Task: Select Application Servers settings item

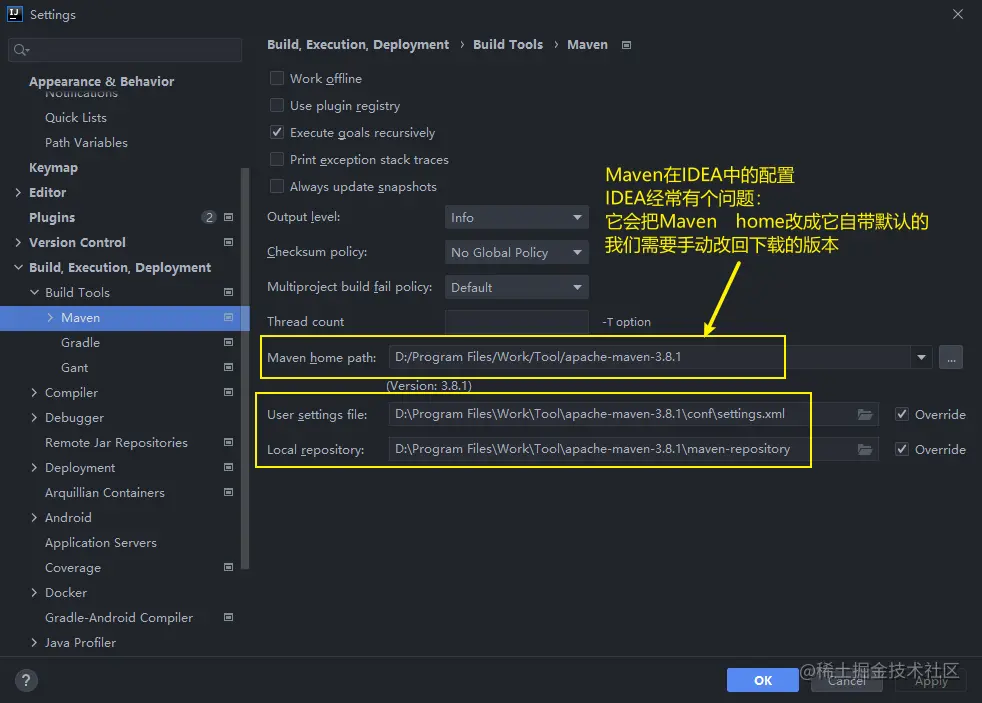Action: (101, 543)
